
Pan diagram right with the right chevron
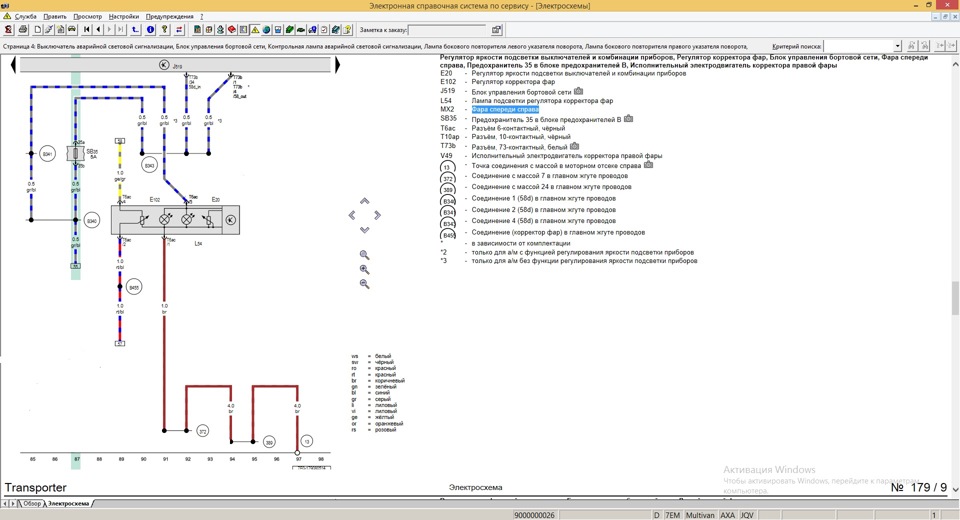click(377, 215)
